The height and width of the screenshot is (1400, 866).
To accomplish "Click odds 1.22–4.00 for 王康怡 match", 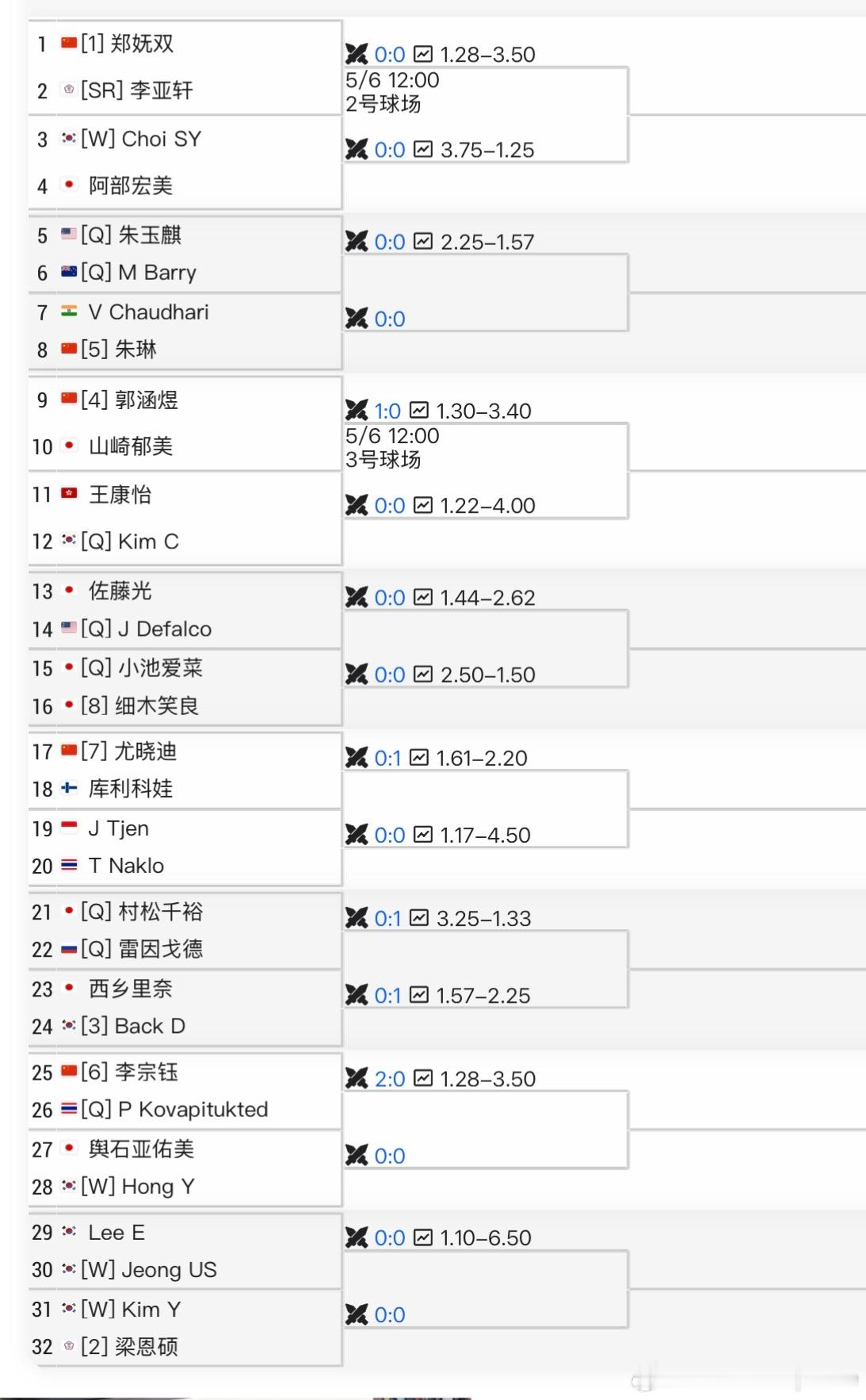I will 488,506.
